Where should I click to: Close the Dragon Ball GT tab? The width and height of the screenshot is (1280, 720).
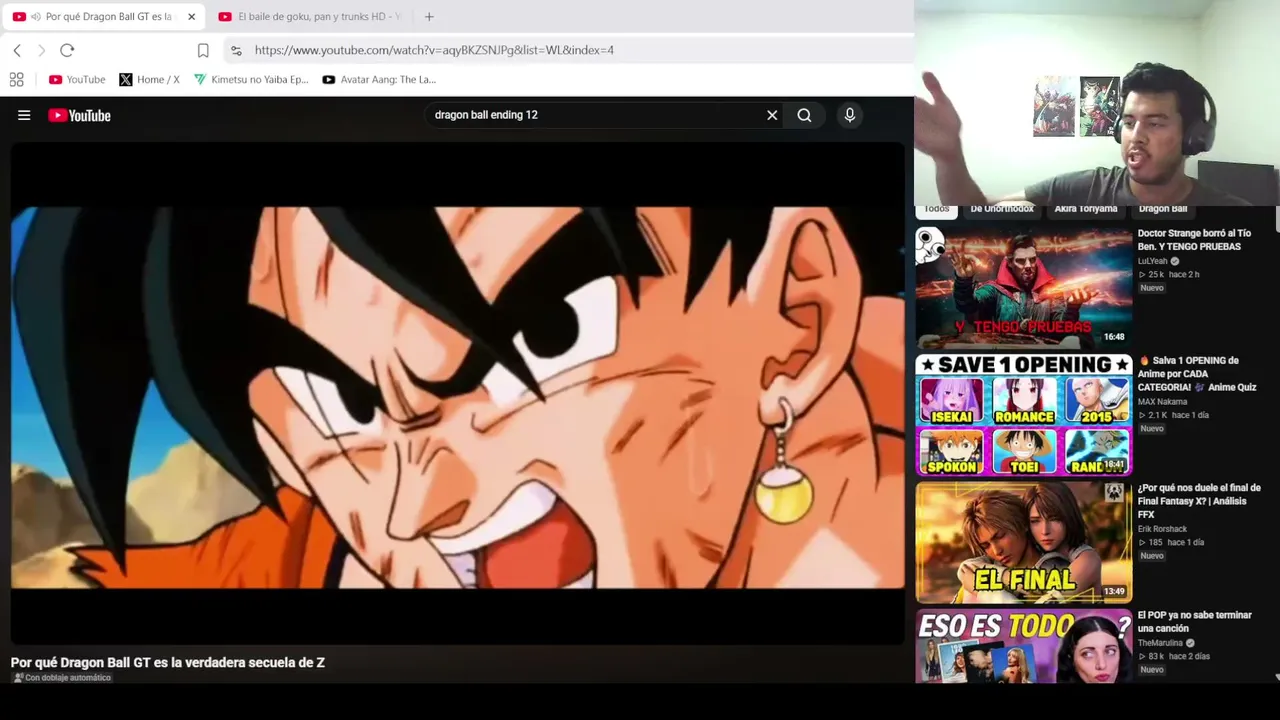tap(191, 17)
